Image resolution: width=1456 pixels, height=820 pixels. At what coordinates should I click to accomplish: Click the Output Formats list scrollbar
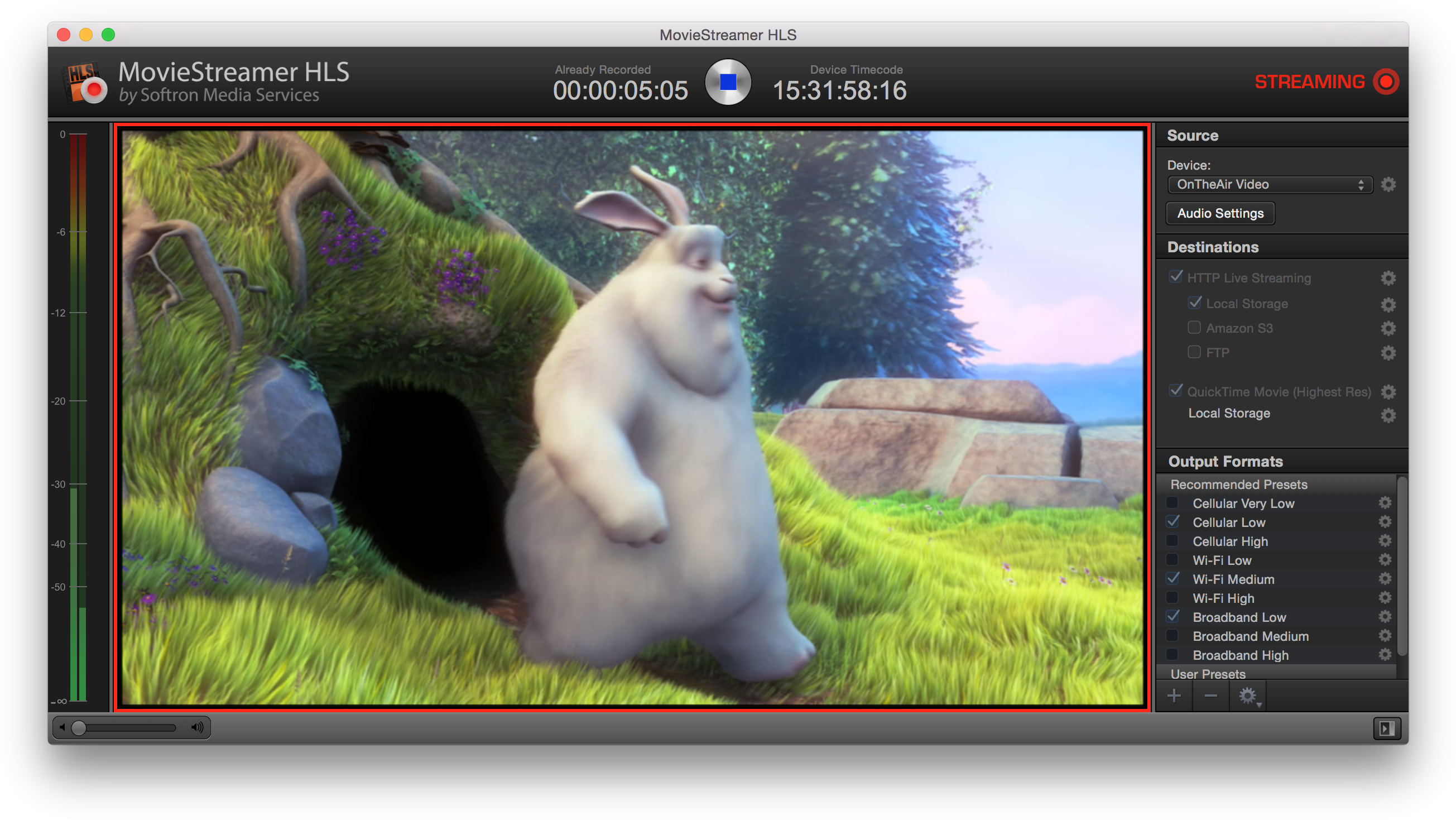pyautogui.click(x=1402, y=565)
